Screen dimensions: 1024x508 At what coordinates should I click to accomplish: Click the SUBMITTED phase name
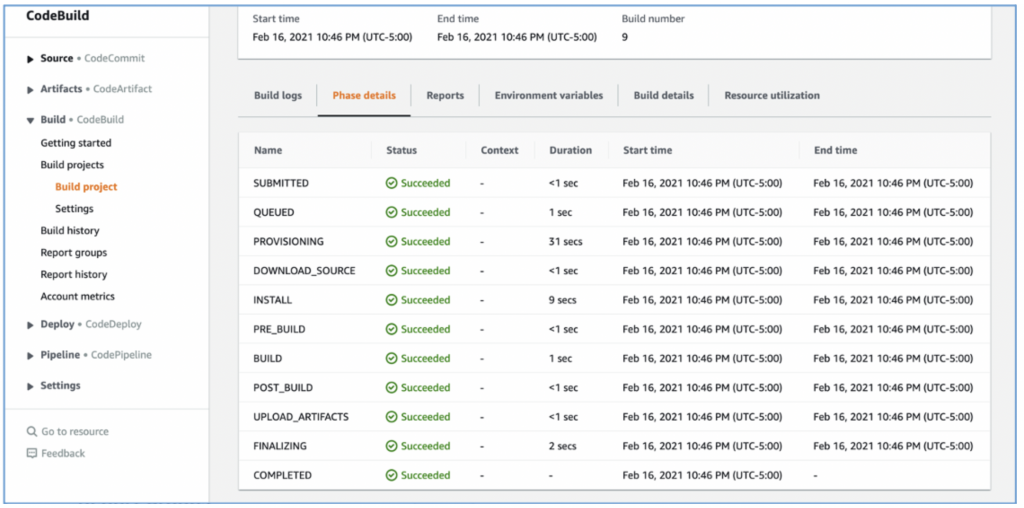[x=281, y=183]
